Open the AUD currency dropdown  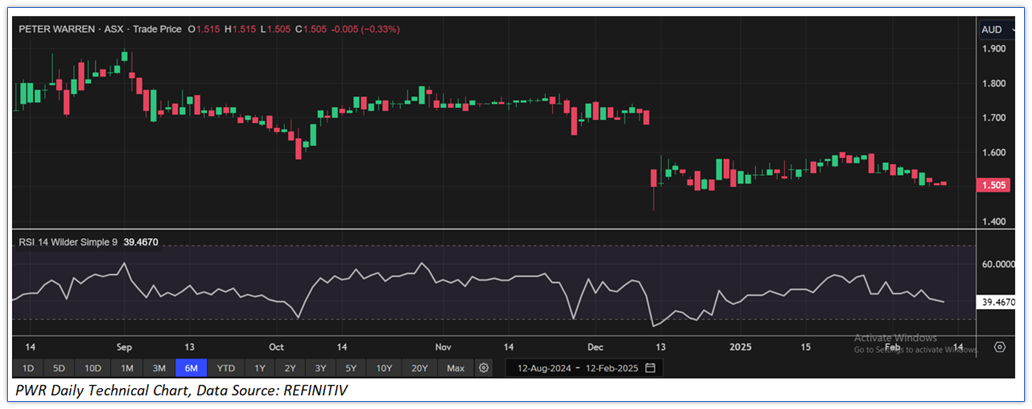pos(996,30)
